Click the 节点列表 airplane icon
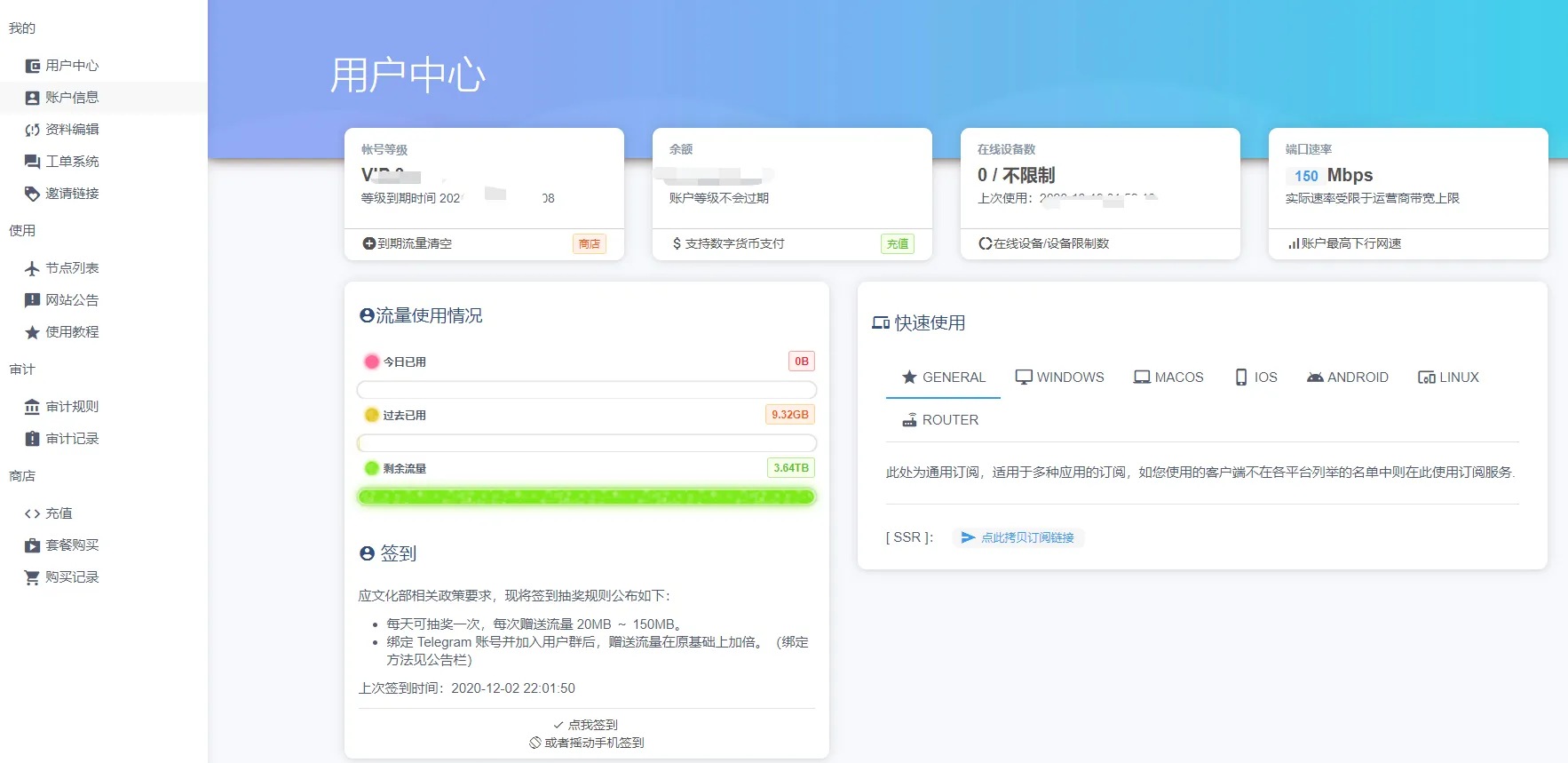Screen dimensions: 1568x763 point(33,268)
